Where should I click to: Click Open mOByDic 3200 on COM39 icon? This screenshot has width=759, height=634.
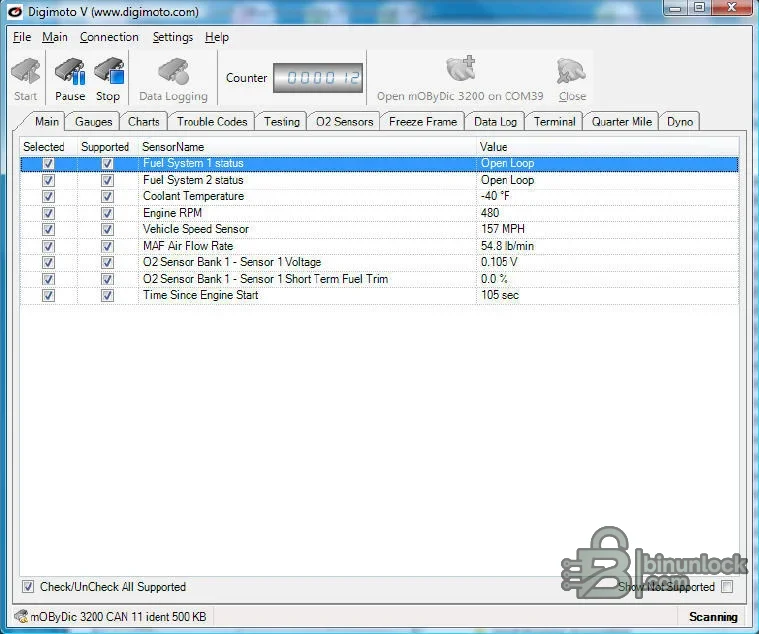pos(460,68)
